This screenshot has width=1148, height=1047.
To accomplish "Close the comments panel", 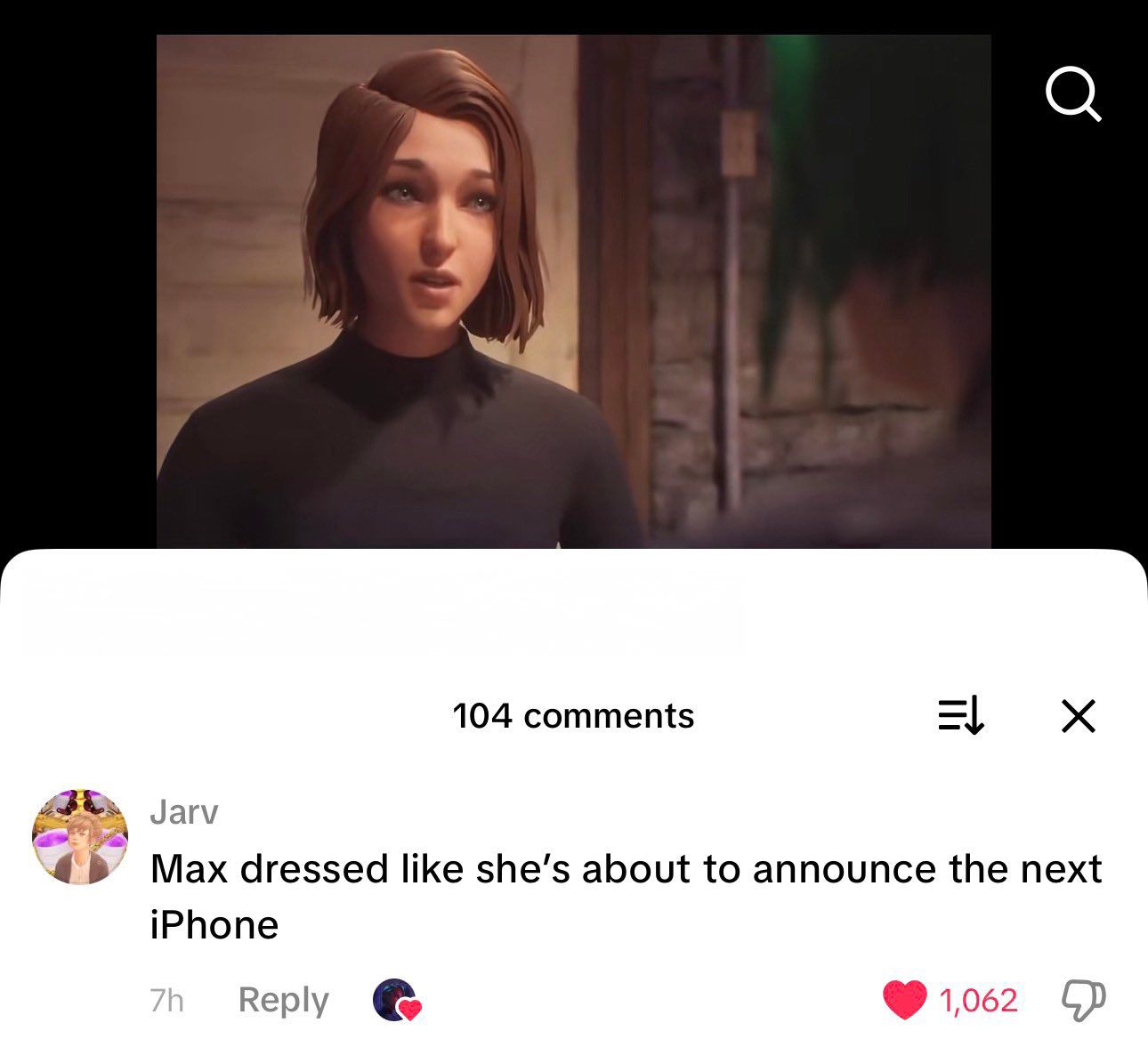I will click(1079, 716).
